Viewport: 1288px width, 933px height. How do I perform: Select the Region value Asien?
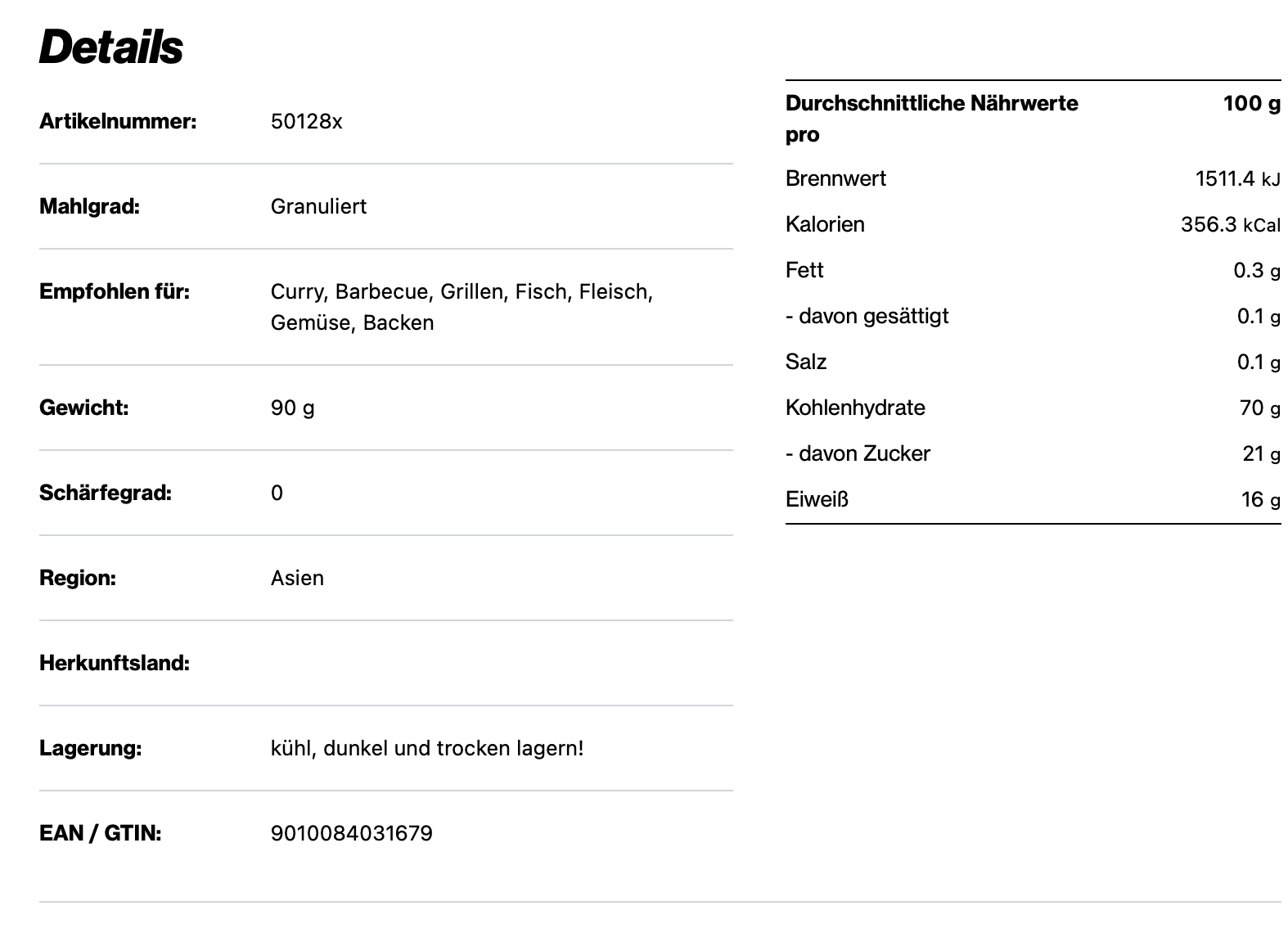point(297,579)
